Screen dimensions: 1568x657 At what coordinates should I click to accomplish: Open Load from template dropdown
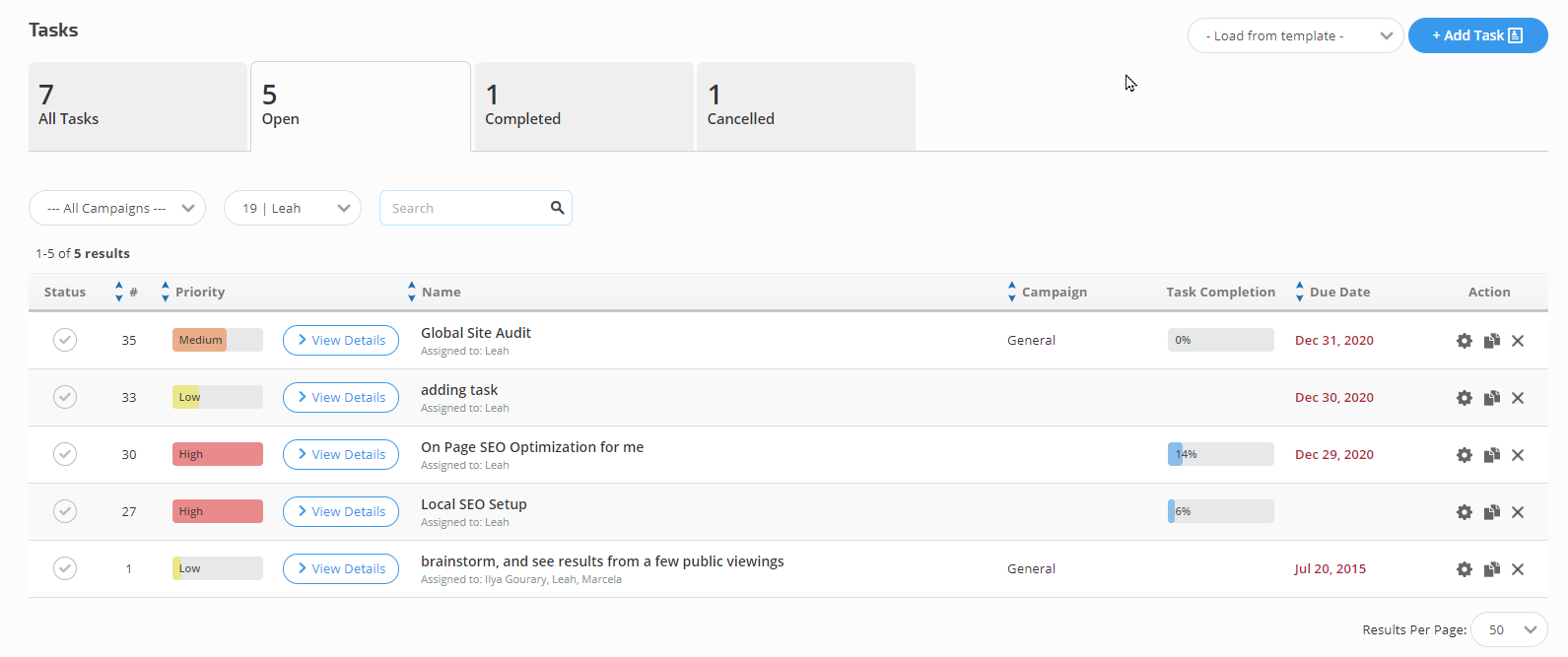[x=1294, y=35]
